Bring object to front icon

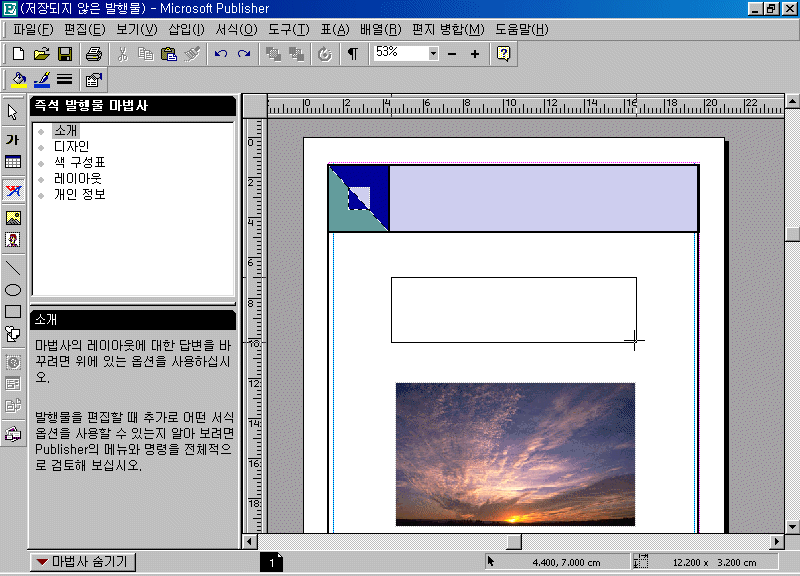pyautogui.click(x=273, y=54)
